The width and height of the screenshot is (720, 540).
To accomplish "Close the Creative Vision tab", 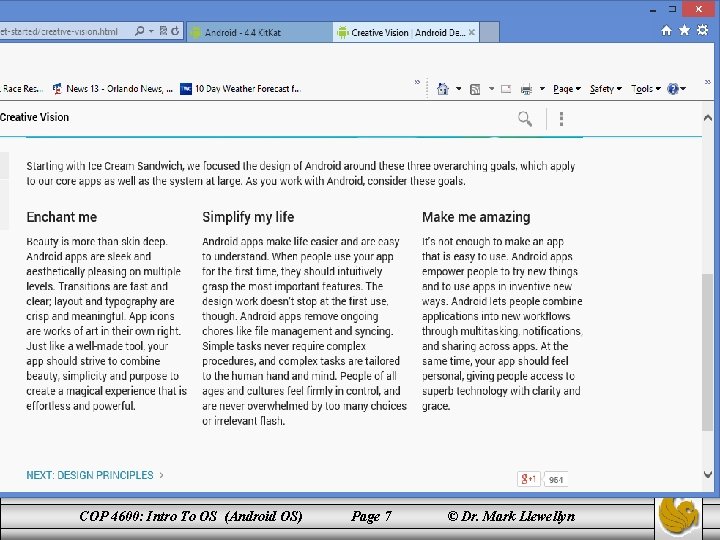I will [x=472, y=33].
